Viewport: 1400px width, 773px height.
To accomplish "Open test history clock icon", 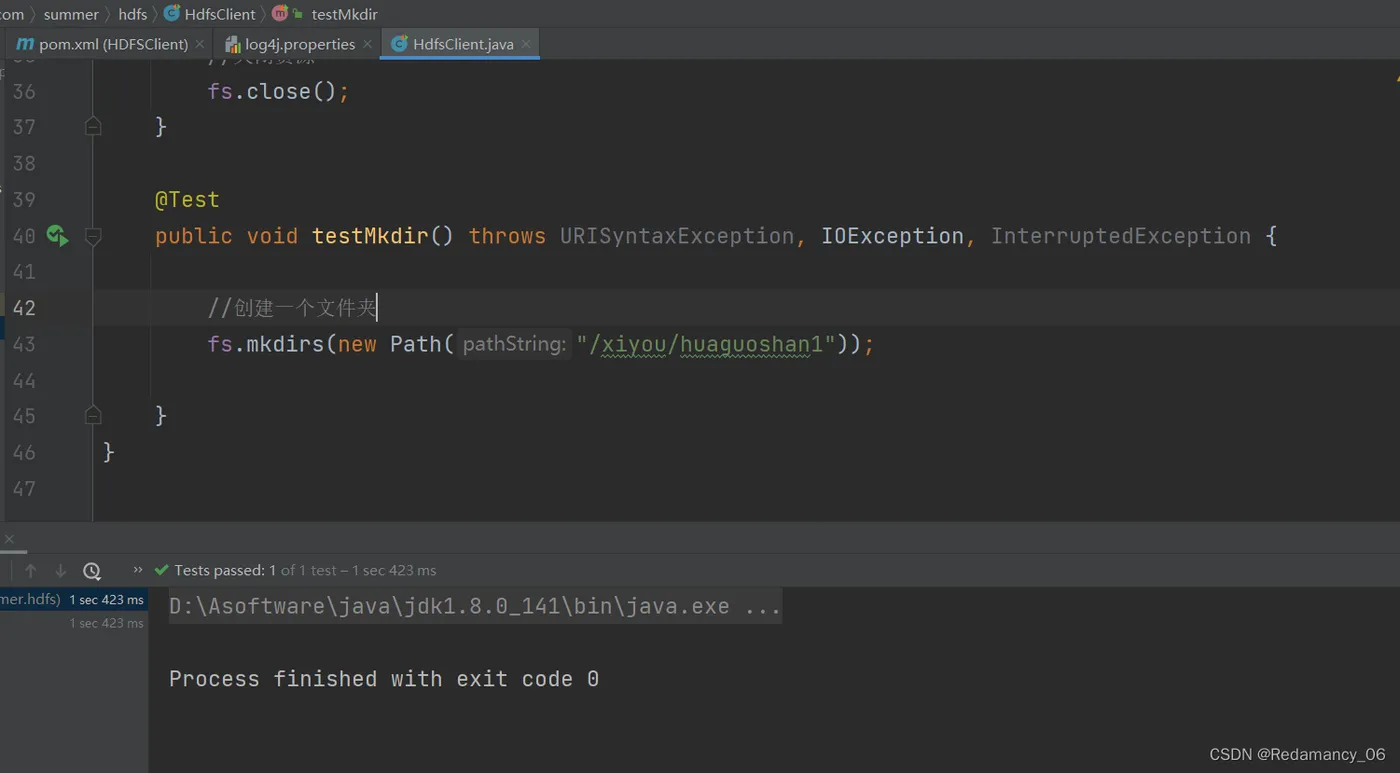I will tap(92, 570).
